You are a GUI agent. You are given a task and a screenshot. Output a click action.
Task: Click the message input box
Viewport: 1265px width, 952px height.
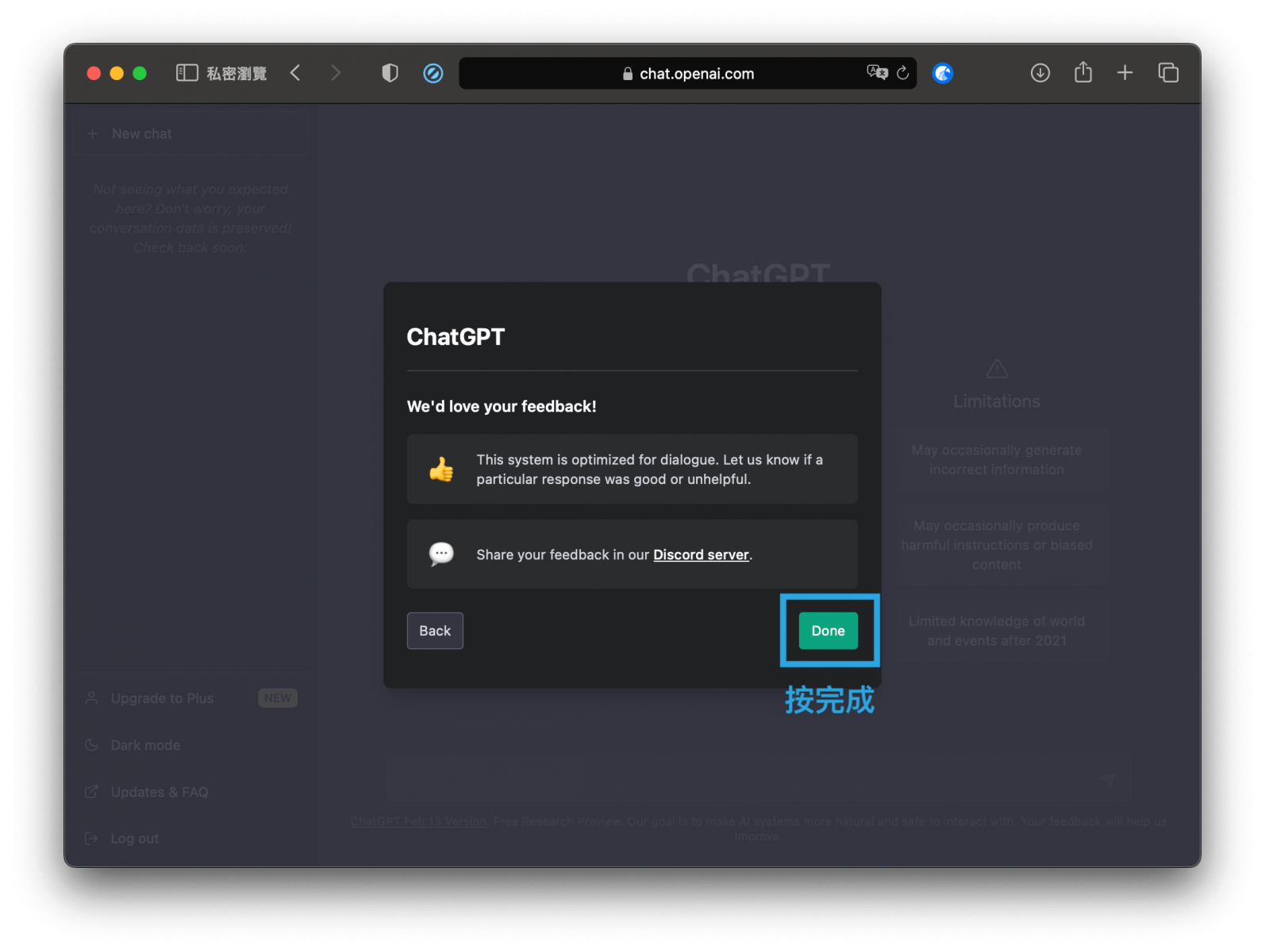pos(759,778)
